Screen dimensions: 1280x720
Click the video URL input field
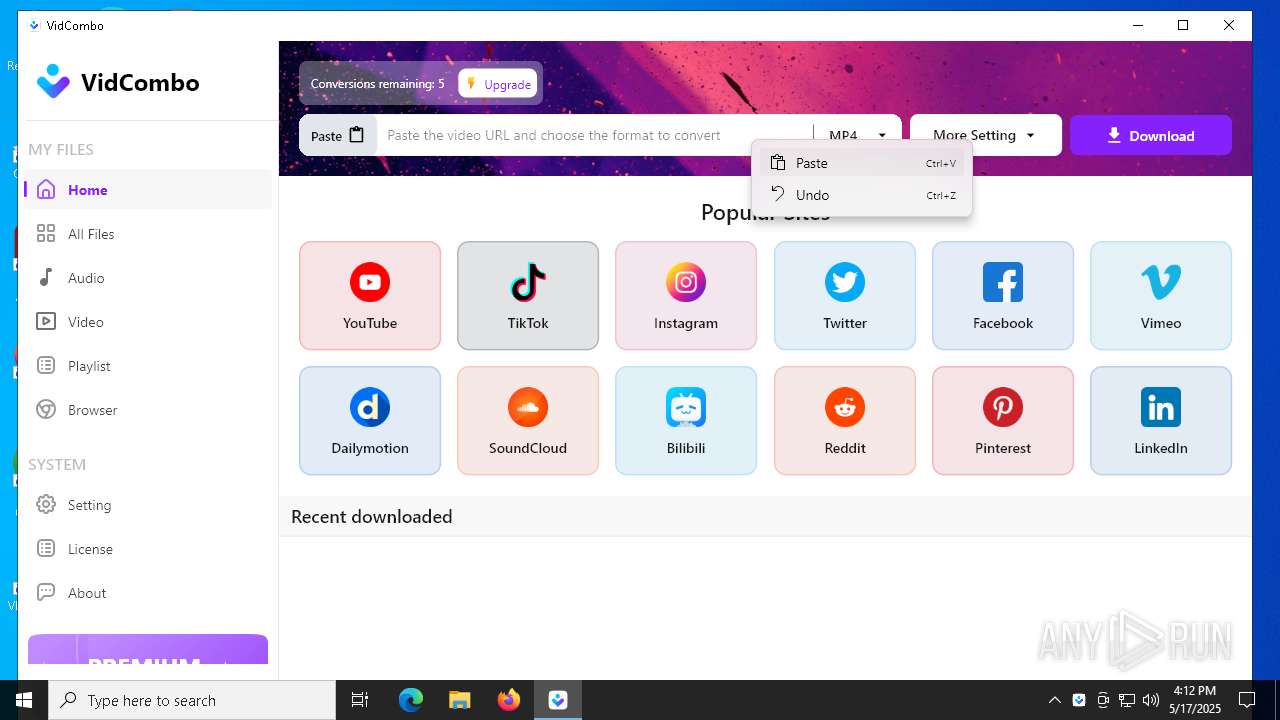coord(594,135)
